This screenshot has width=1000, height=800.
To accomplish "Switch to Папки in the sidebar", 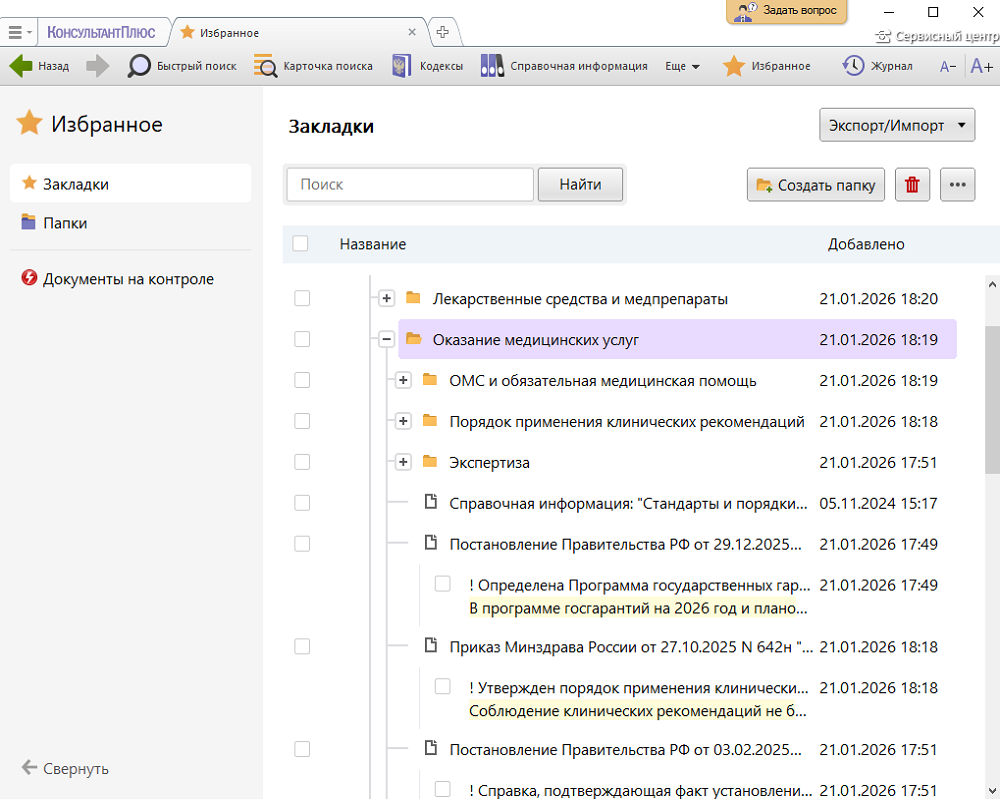I will tap(65, 223).
